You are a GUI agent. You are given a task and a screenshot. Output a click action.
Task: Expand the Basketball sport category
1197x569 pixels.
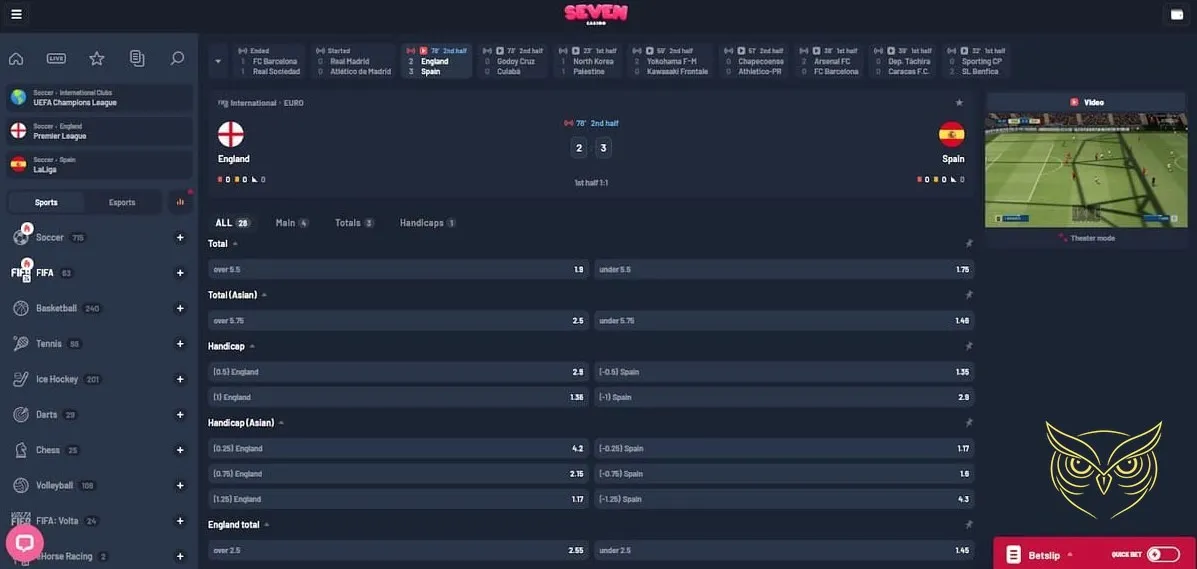(x=180, y=308)
